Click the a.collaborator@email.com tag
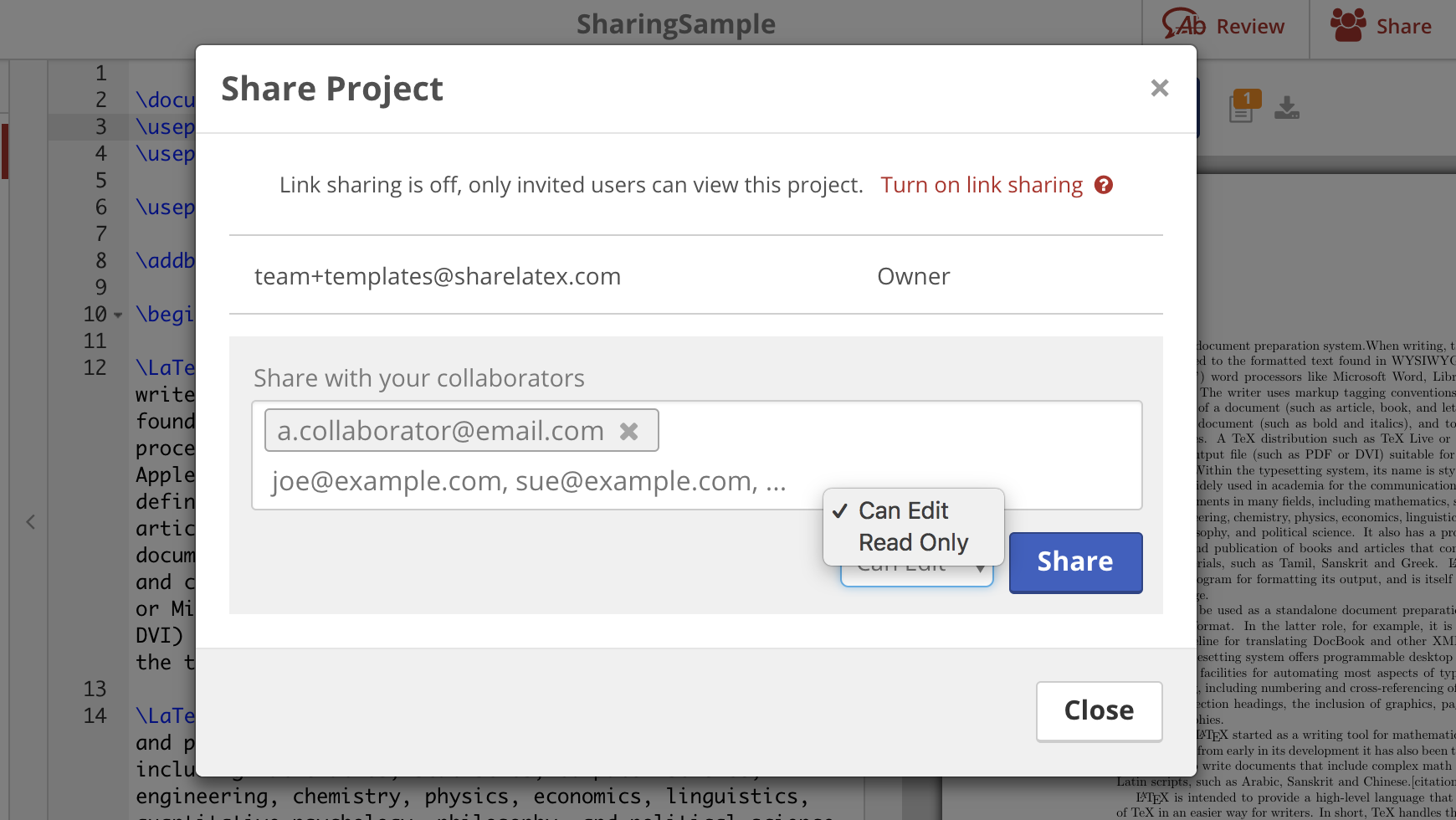The height and width of the screenshot is (820, 1456). tap(461, 430)
